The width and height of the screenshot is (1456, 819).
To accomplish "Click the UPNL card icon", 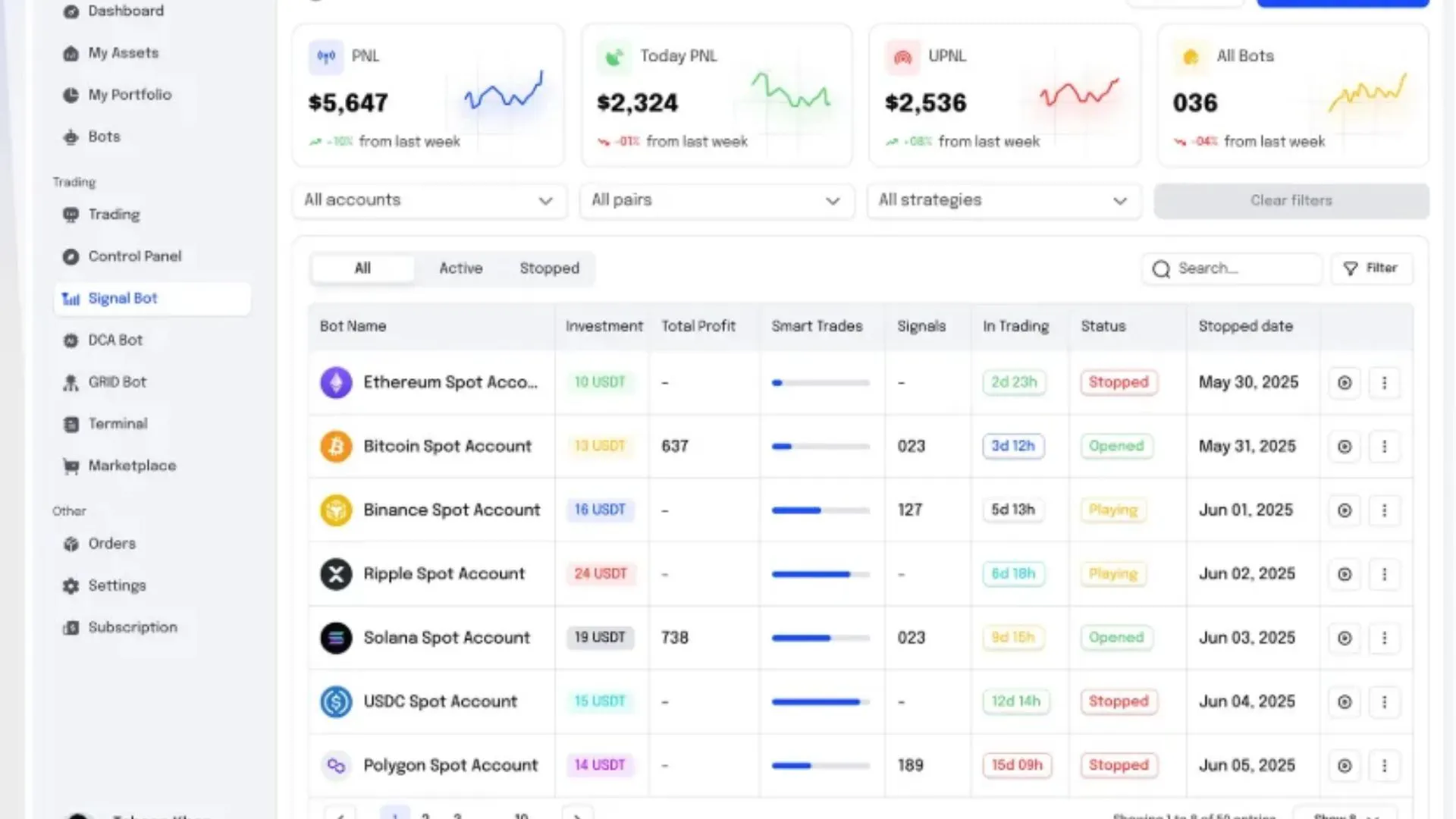I will [x=902, y=56].
